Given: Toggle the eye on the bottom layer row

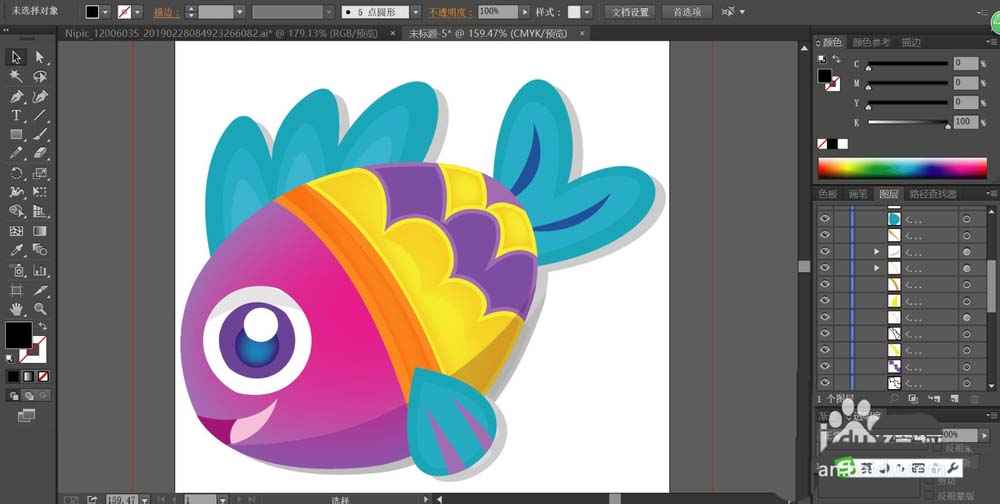Looking at the screenshot, I should (825, 382).
